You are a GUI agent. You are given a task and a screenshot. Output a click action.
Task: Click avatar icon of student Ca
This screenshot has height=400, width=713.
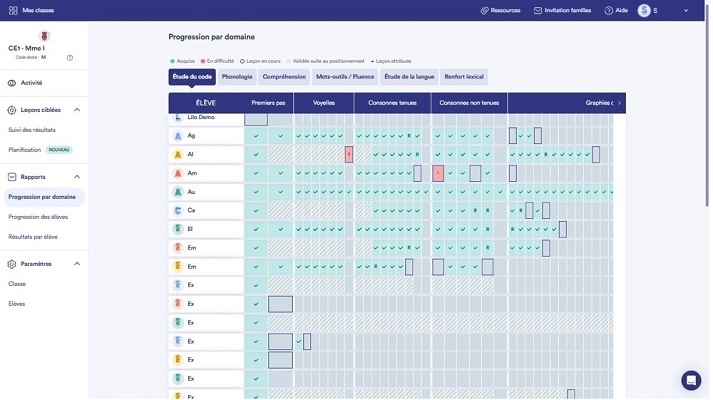(178, 210)
